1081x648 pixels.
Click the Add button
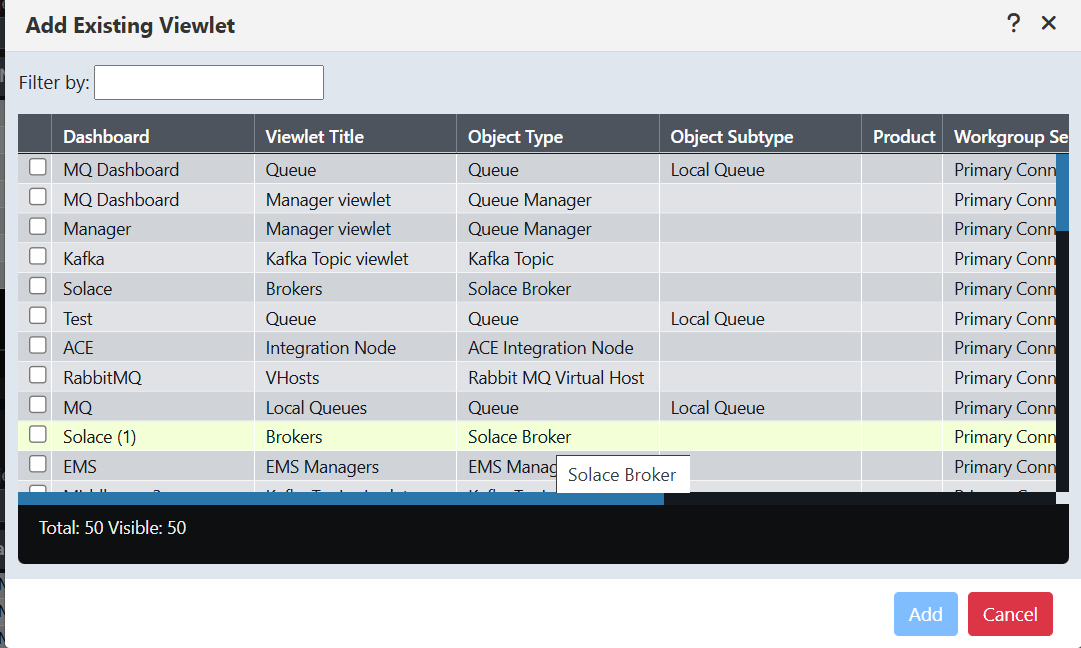(x=925, y=614)
